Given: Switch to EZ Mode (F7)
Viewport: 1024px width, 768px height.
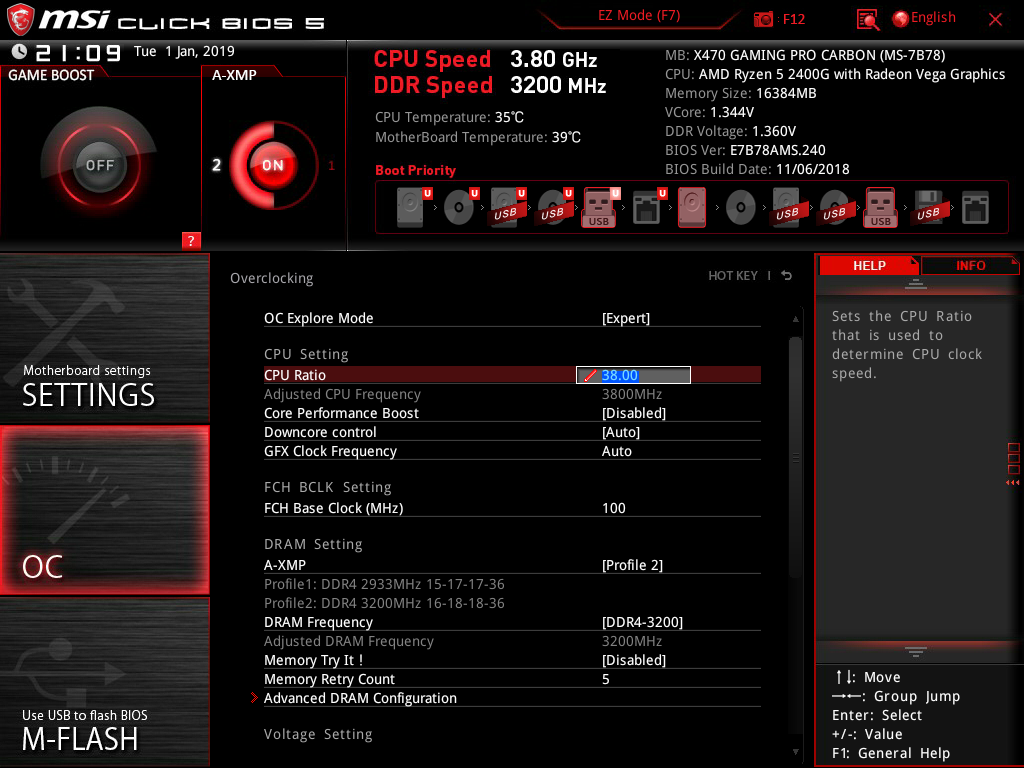Looking at the screenshot, I should point(639,15).
